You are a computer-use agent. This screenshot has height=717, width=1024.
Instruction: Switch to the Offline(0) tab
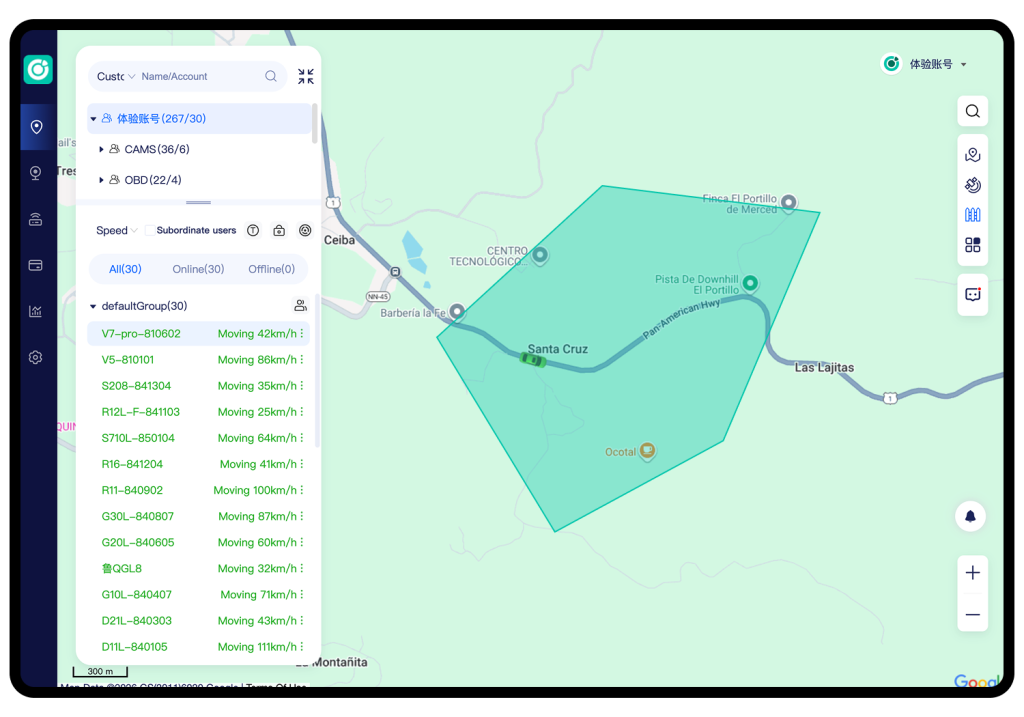tap(271, 269)
